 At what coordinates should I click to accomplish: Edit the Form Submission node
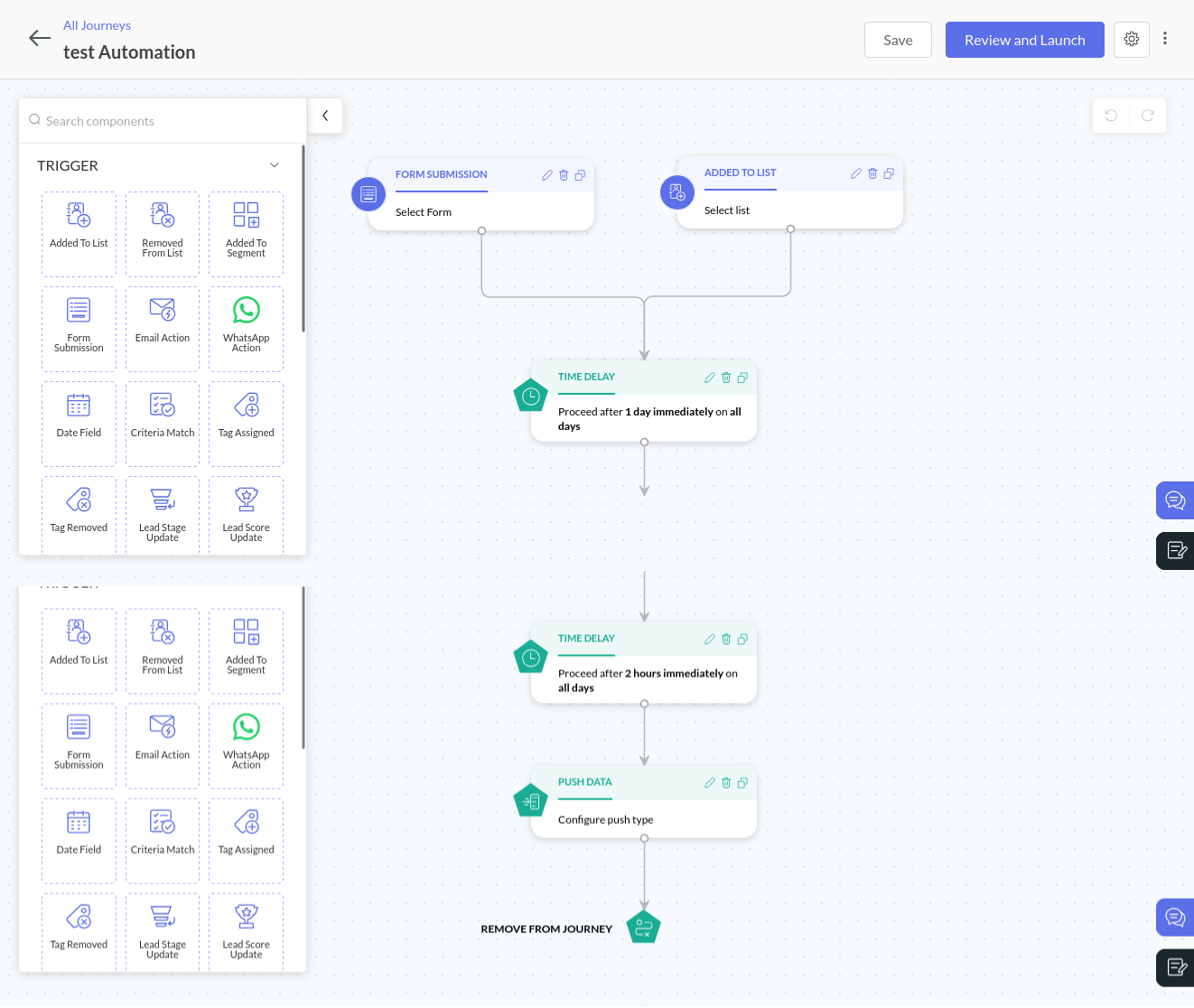[x=546, y=175]
